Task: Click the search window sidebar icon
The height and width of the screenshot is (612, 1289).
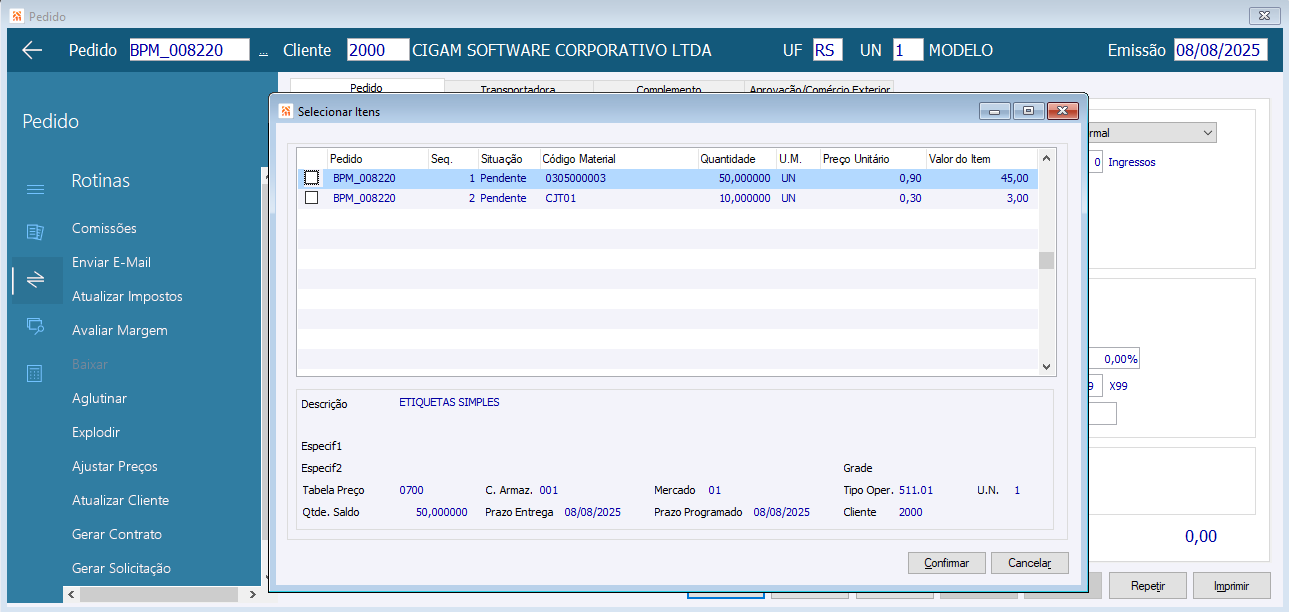Action: tap(35, 325)
